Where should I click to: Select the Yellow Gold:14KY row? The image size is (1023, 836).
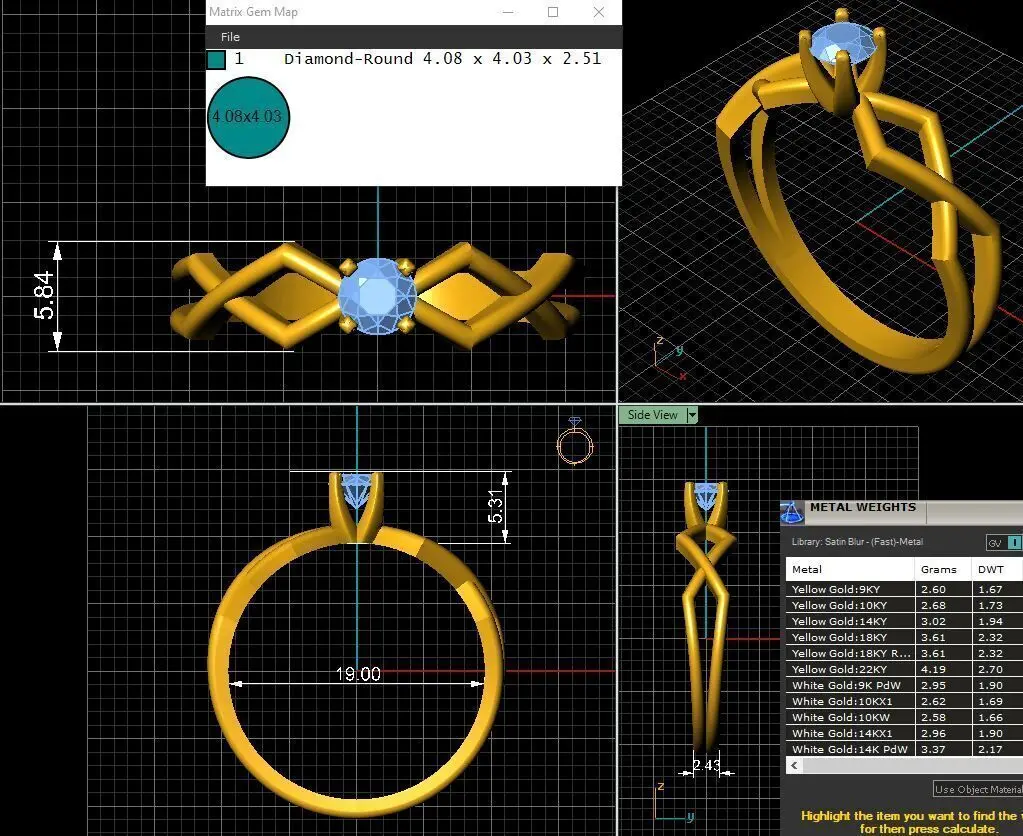904,621
